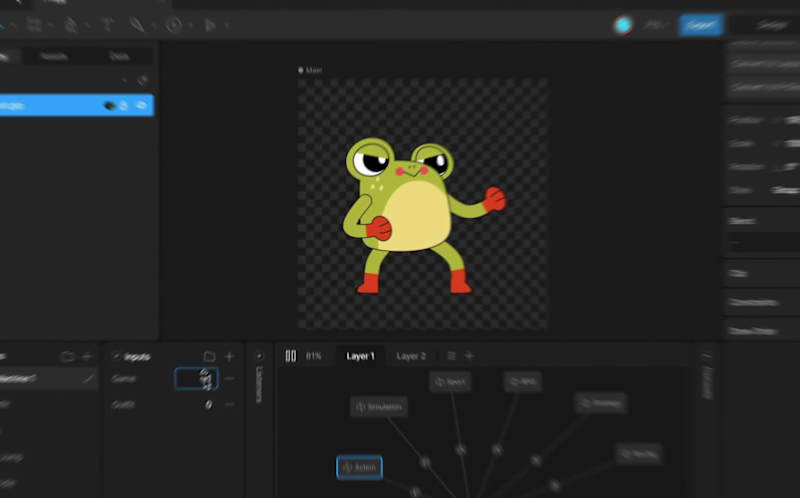Click the grey mode button right of blue button
The width and height of the screenshot is (800, 498).
tap(771, 25)
